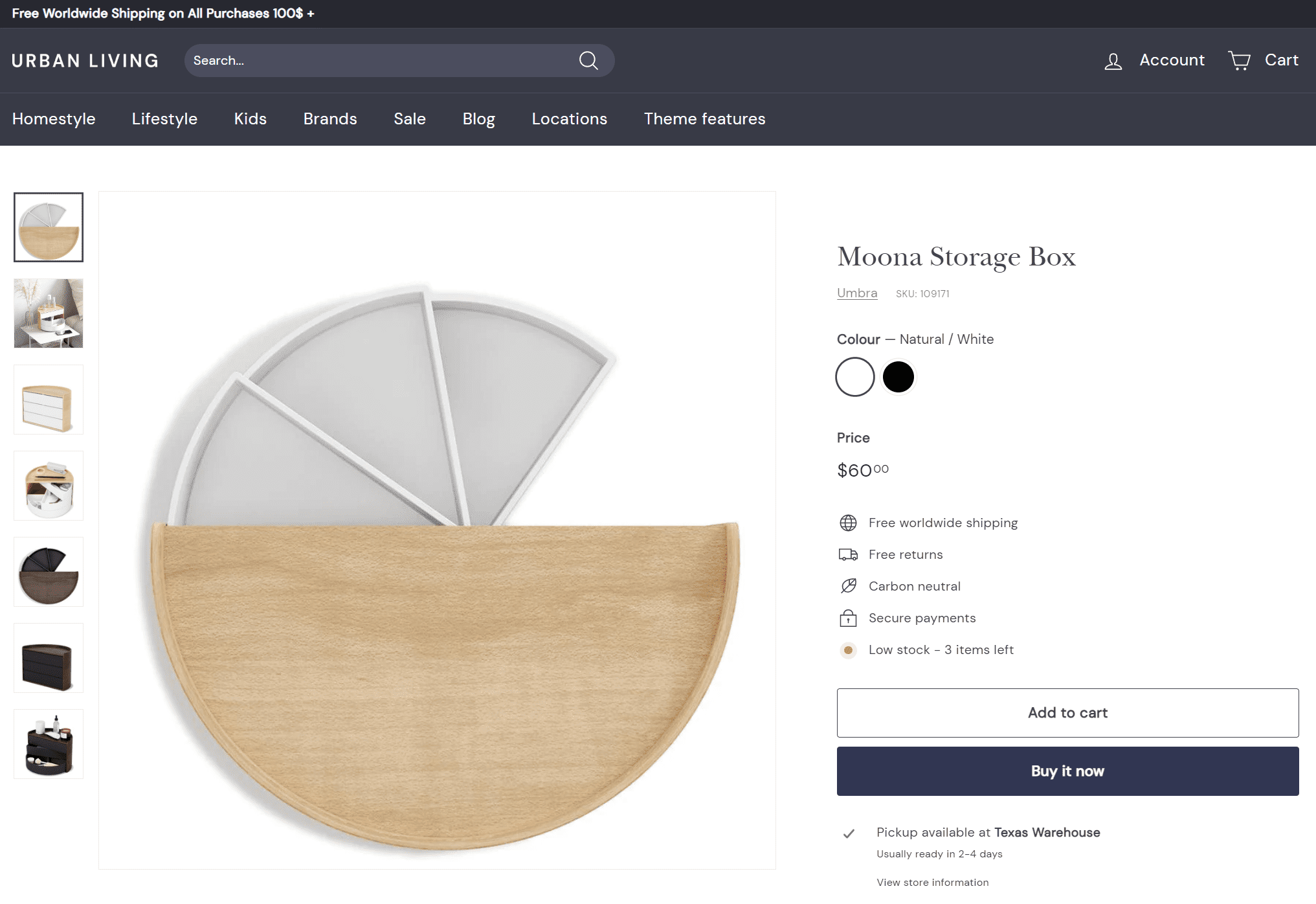Open the Sale menu item
1316x904 pixels.
[409, 119]
